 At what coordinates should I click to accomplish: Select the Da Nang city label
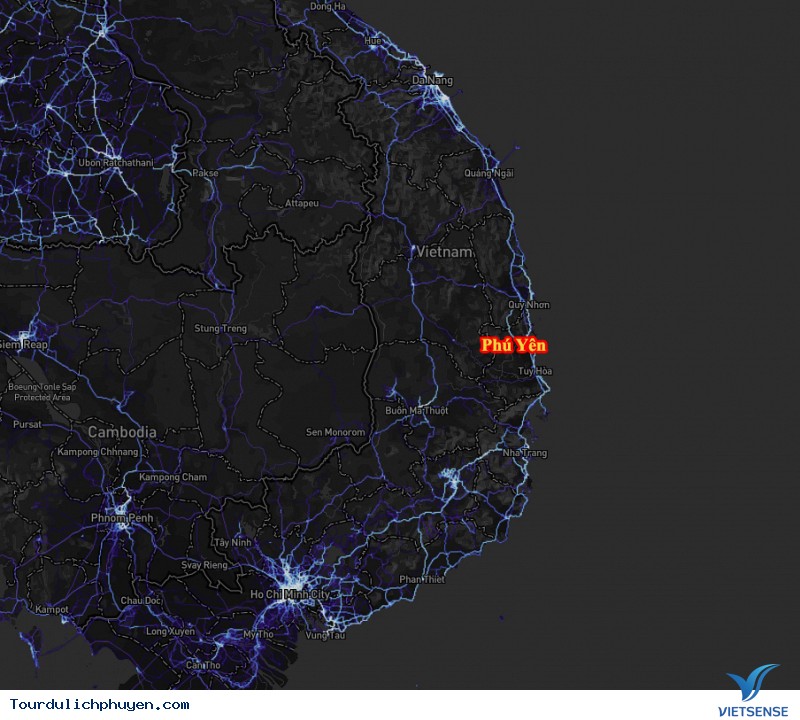pos(432,80)
